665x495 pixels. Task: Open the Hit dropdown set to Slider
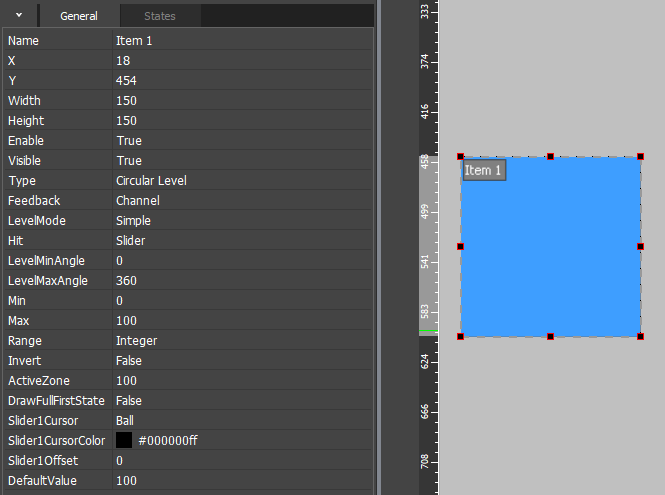240,241
